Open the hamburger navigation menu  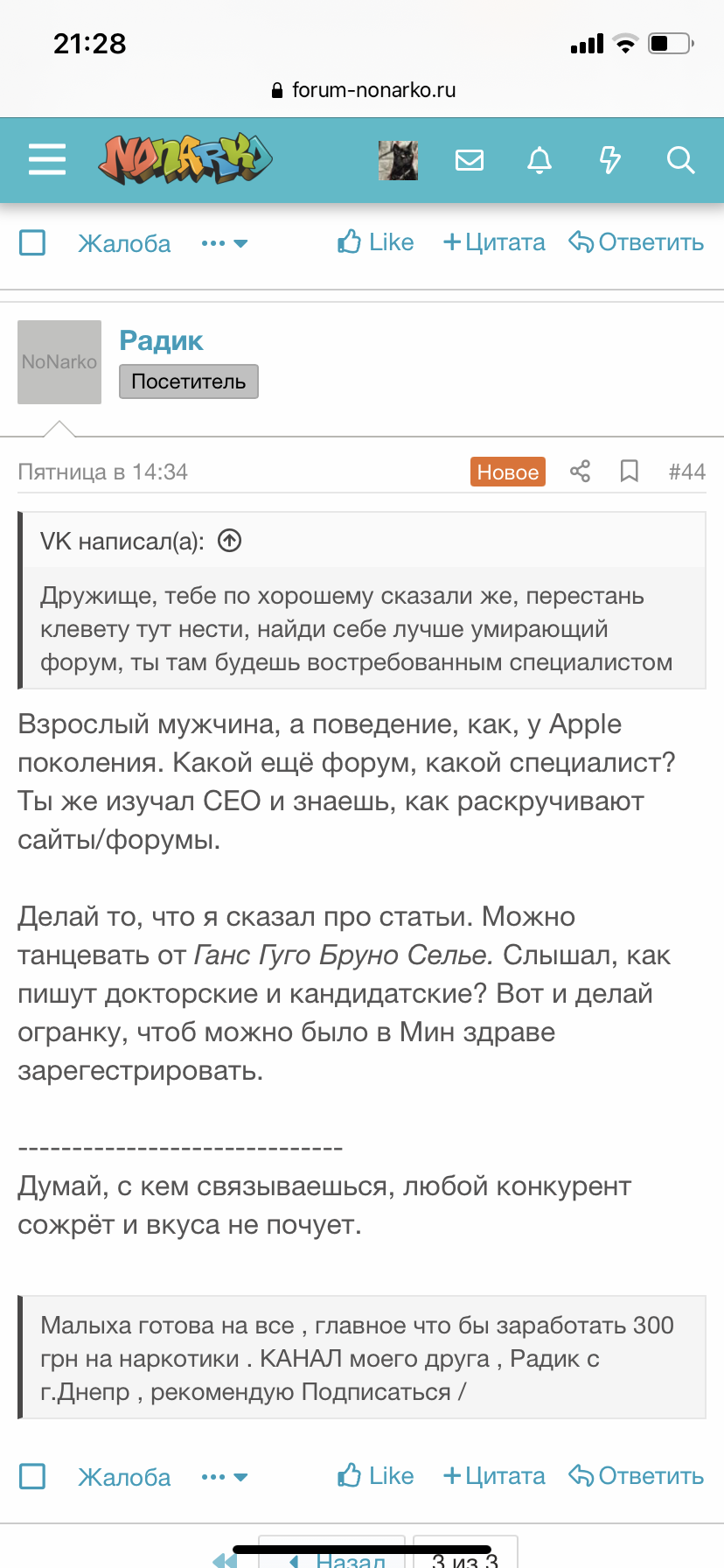pyautogui.click(x=46, y=159)
